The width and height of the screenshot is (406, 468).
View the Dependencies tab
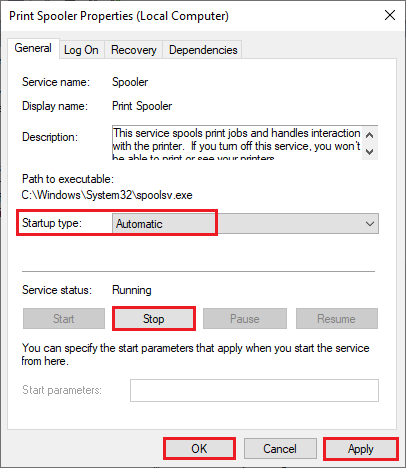click(x=203, y=50)
